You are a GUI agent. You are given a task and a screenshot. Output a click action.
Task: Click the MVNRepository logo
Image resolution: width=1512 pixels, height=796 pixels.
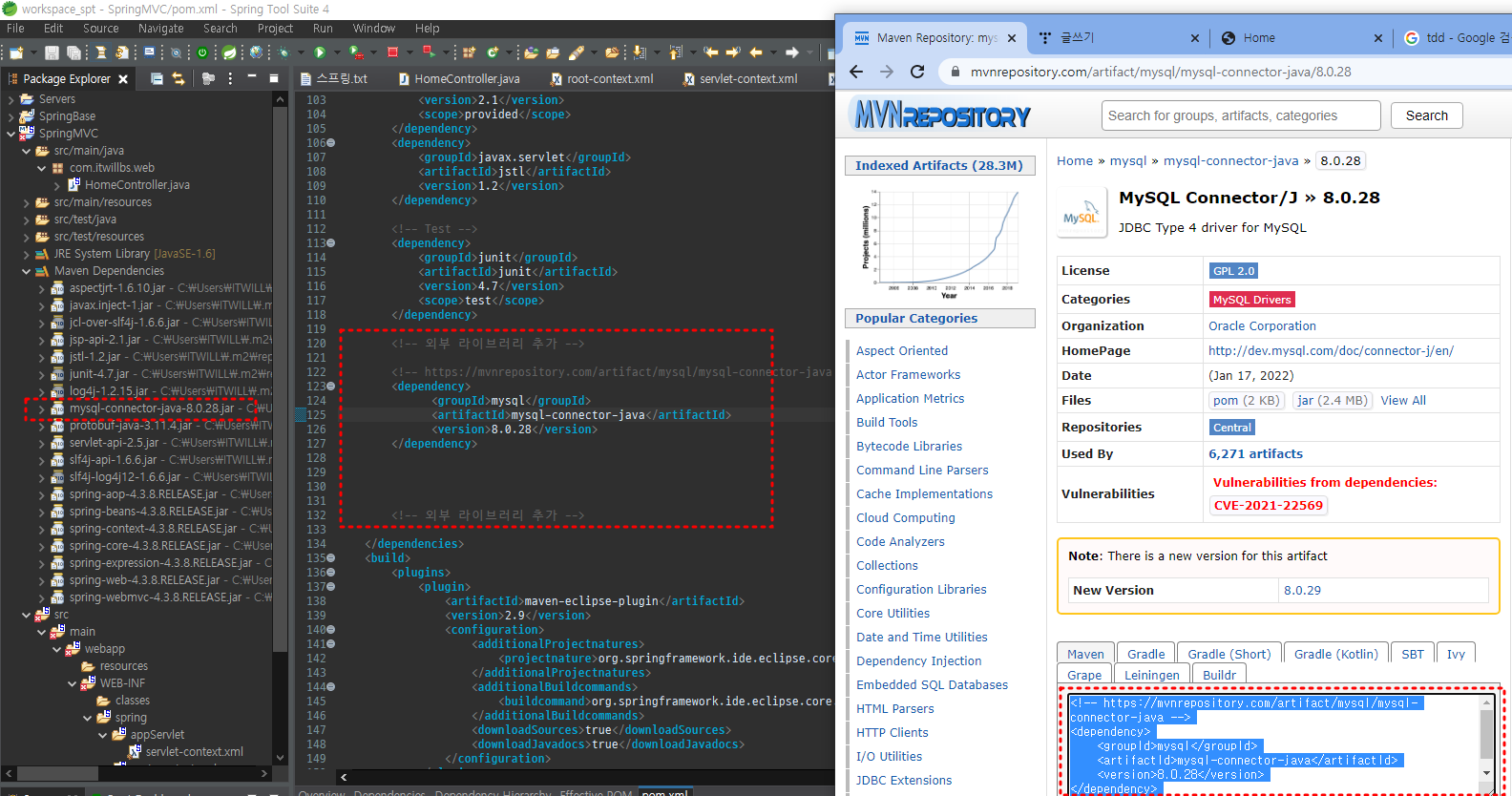click(942, 115)
